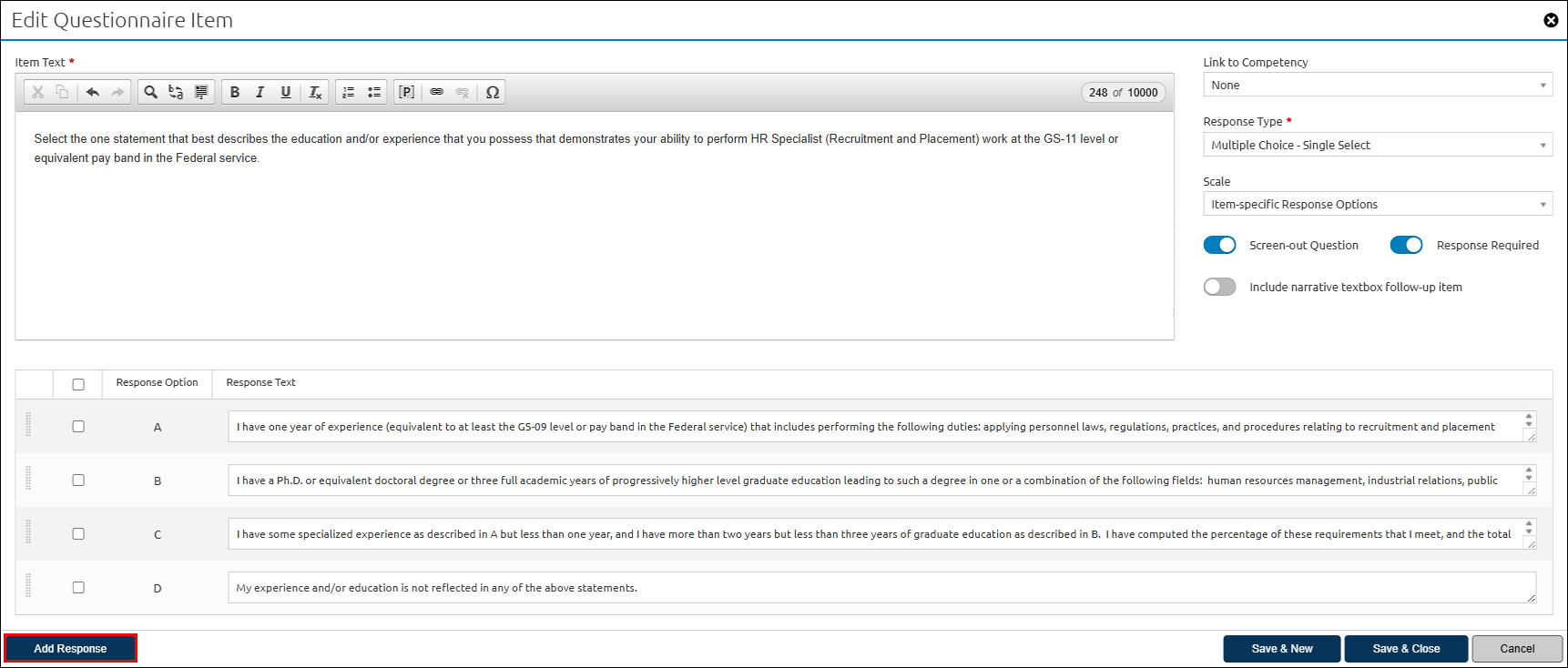Enable narrative textbox follow-up item
The width and height of the screenshot is (1568, 668).
tap(1219, 287)
